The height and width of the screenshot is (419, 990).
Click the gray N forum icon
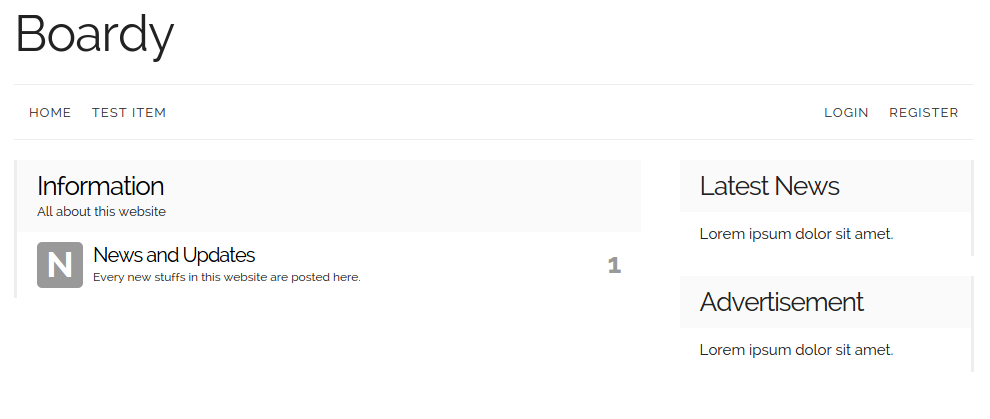pyautogui.click(x=60, y=265)
